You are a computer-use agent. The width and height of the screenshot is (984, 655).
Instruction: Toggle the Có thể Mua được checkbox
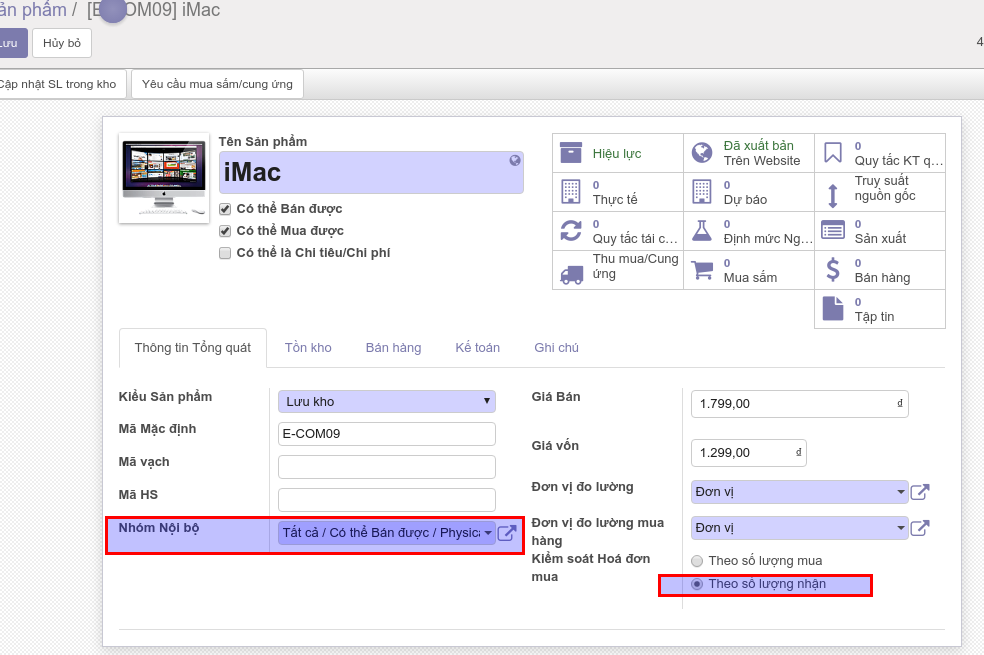[225, 231]
